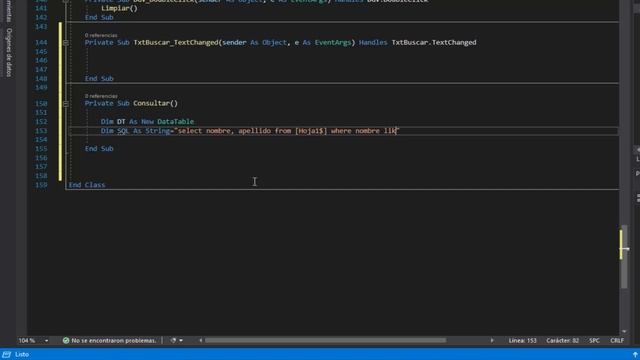Click '[Hoja1$]' in the SQL string

311,131
